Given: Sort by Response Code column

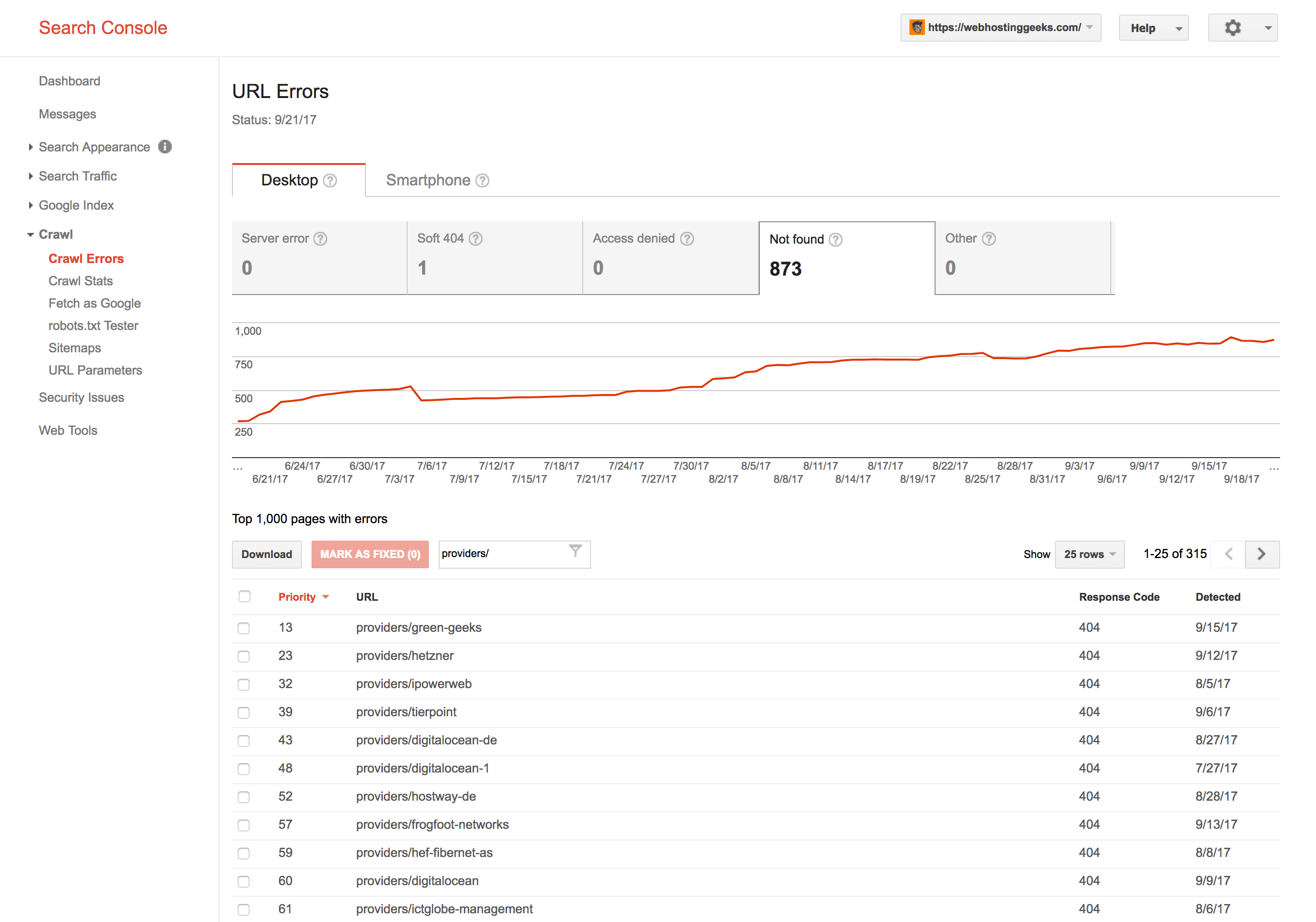Looking at the screenshot, I should [x=1119, y=597].
